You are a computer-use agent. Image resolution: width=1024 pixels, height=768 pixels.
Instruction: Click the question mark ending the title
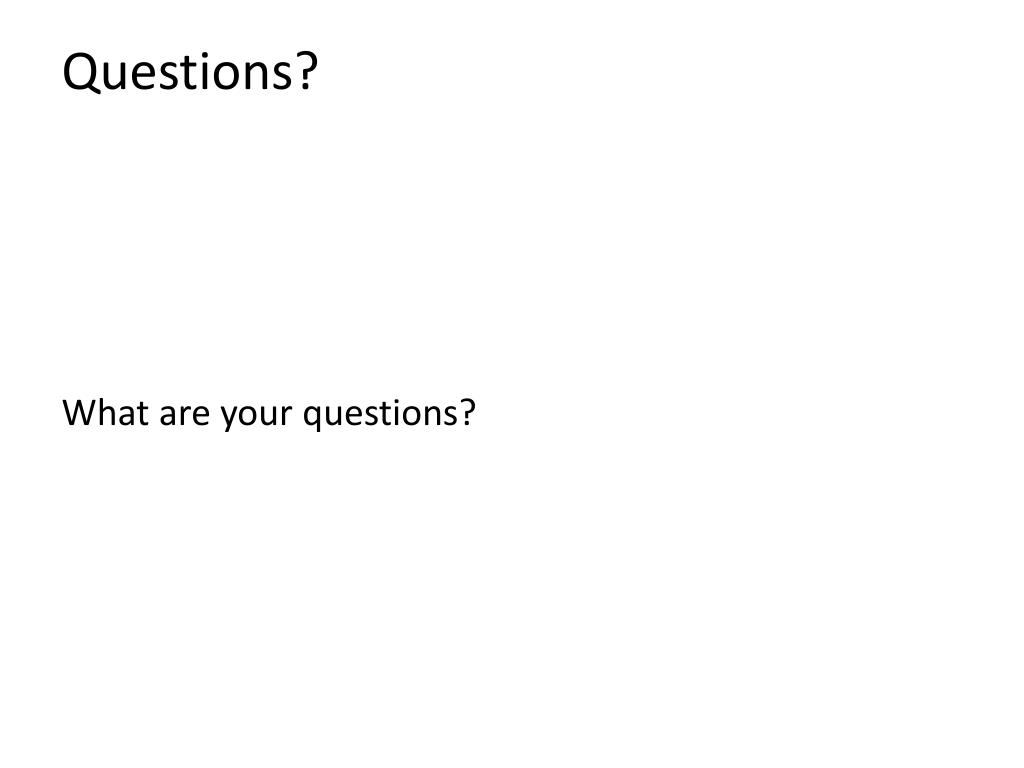tap(307, 71)
